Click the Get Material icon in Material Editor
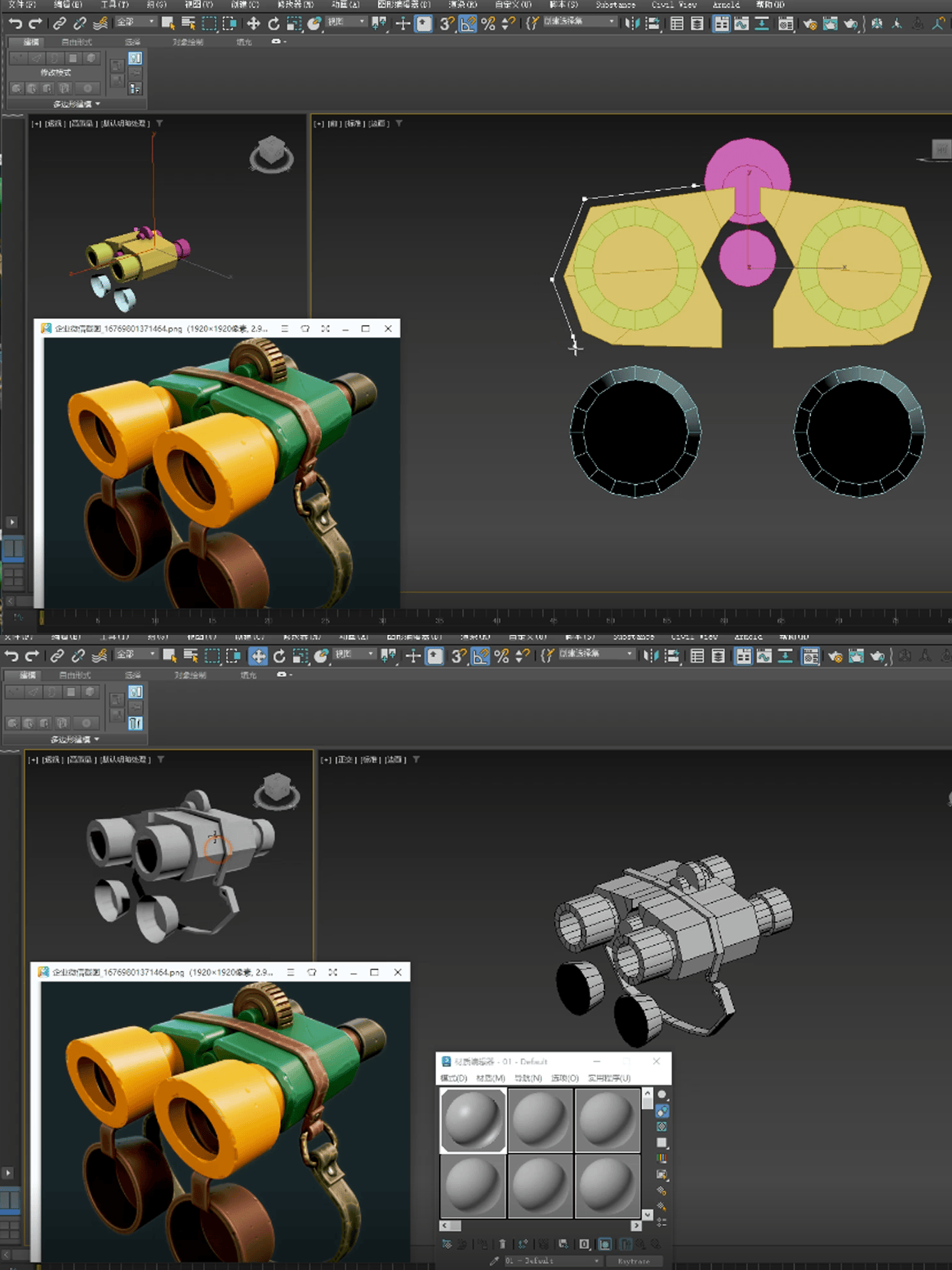 coord(447,1244)
